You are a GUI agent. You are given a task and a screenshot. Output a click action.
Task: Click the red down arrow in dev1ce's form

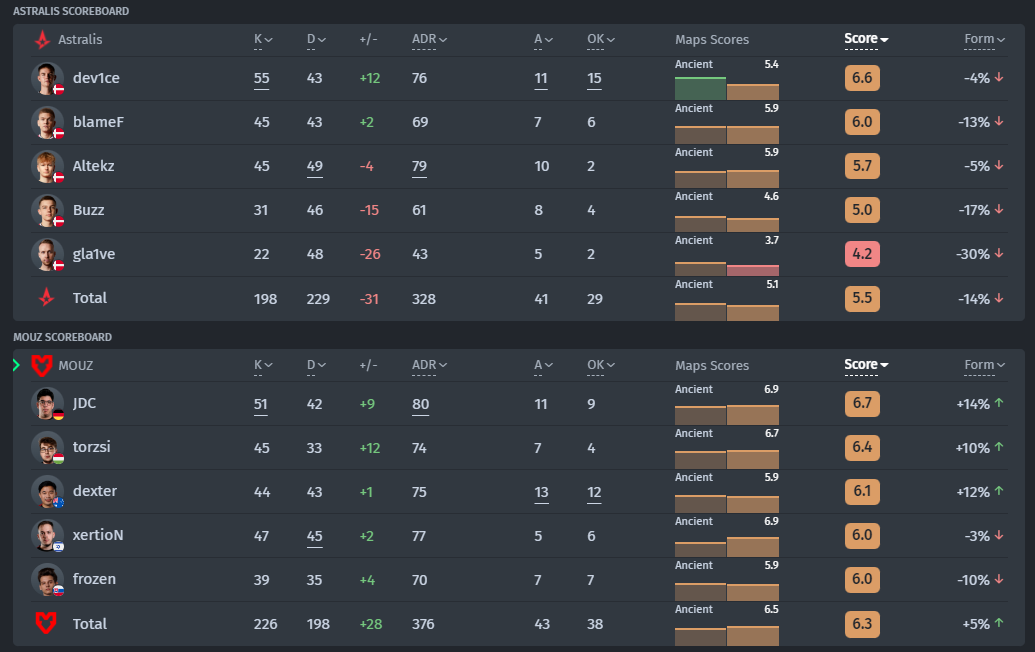999,77
